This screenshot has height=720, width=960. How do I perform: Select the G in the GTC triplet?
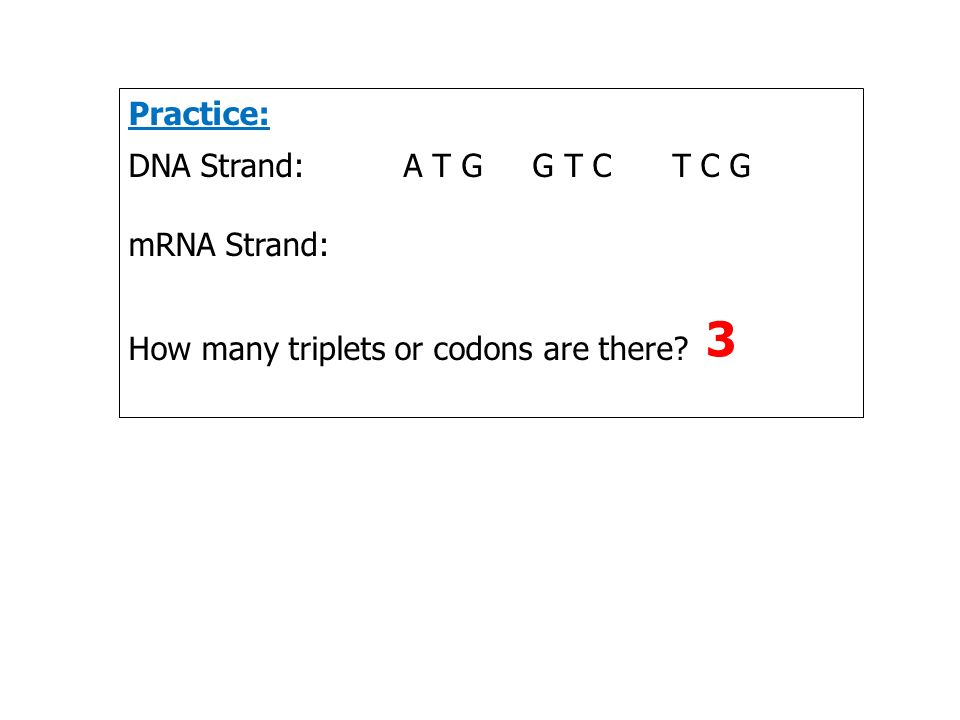(542, 166)
